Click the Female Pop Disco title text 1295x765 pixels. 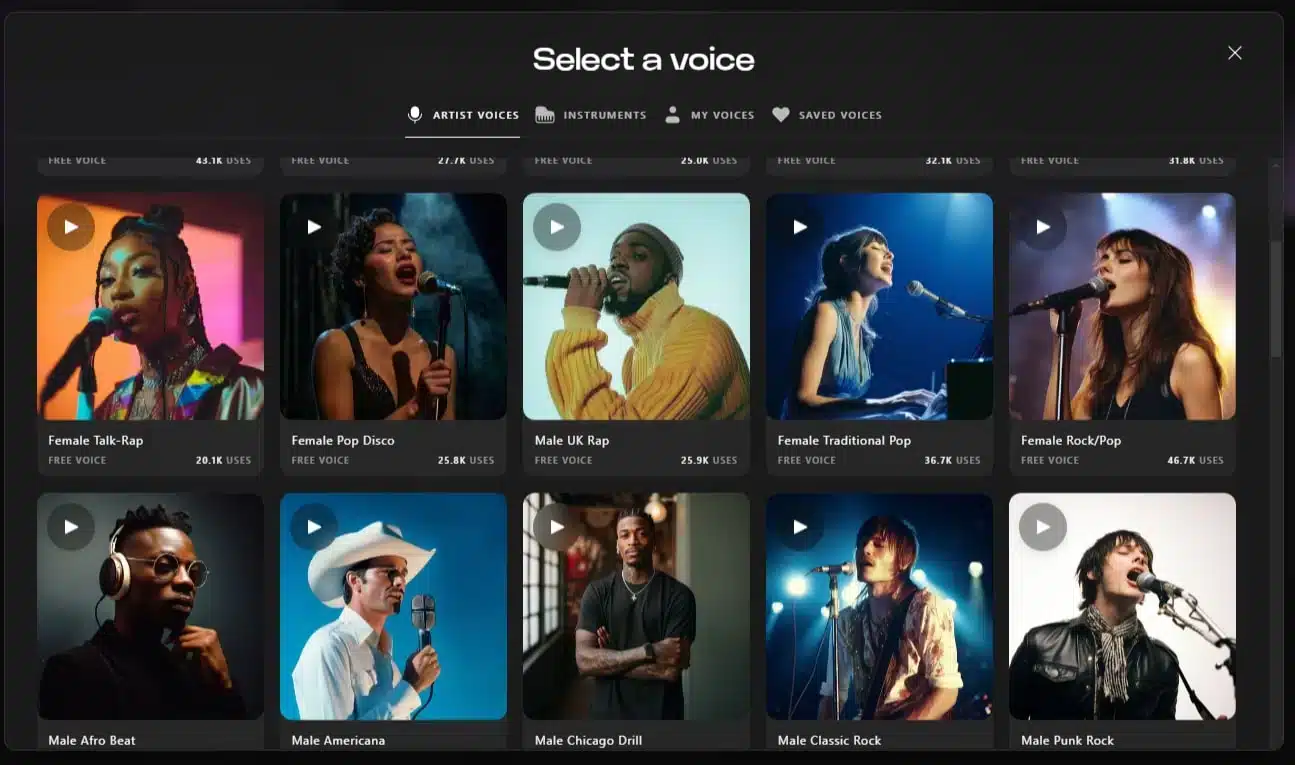(343, 440)
